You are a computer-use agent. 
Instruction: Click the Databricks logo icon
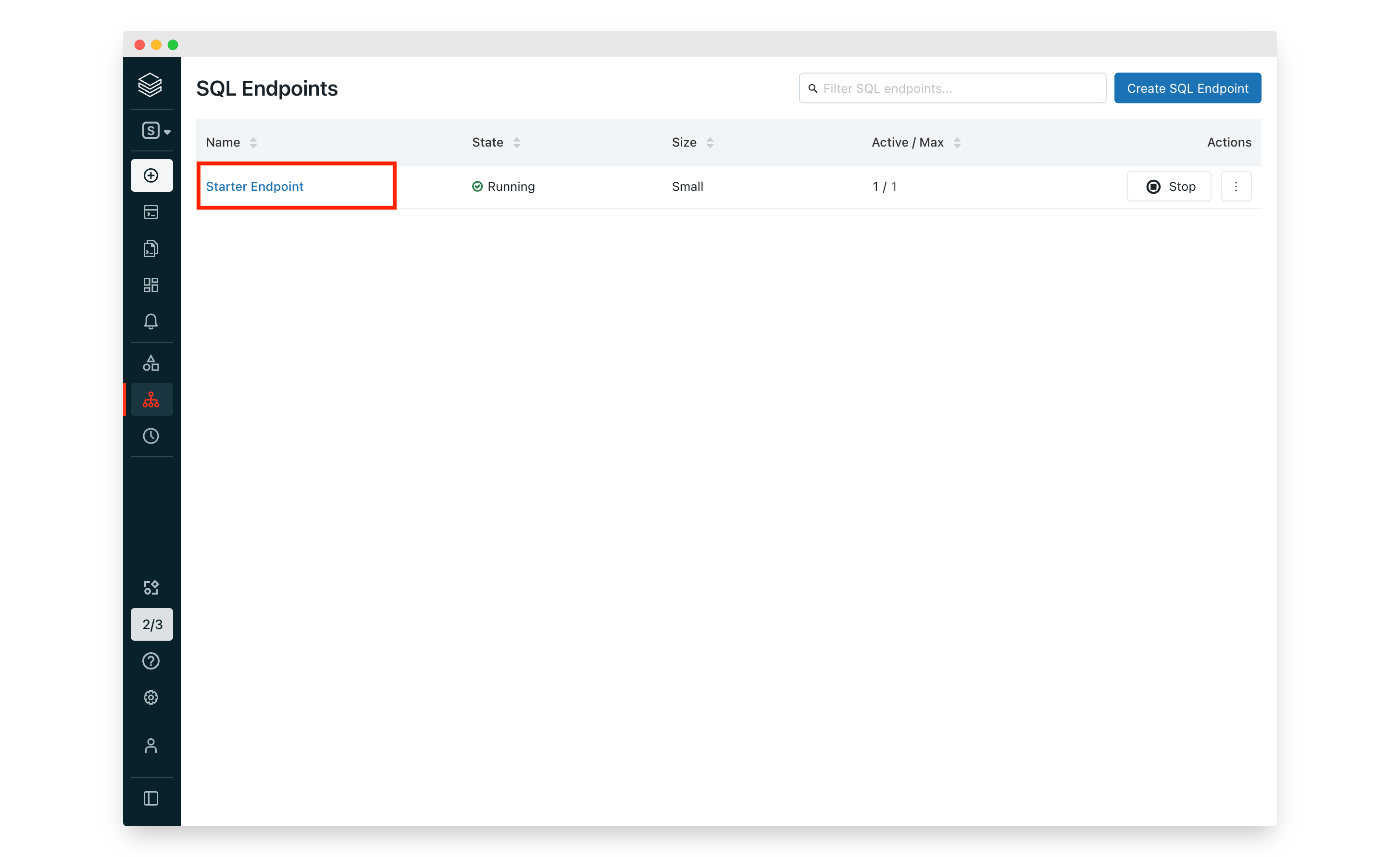click(150, 84)
